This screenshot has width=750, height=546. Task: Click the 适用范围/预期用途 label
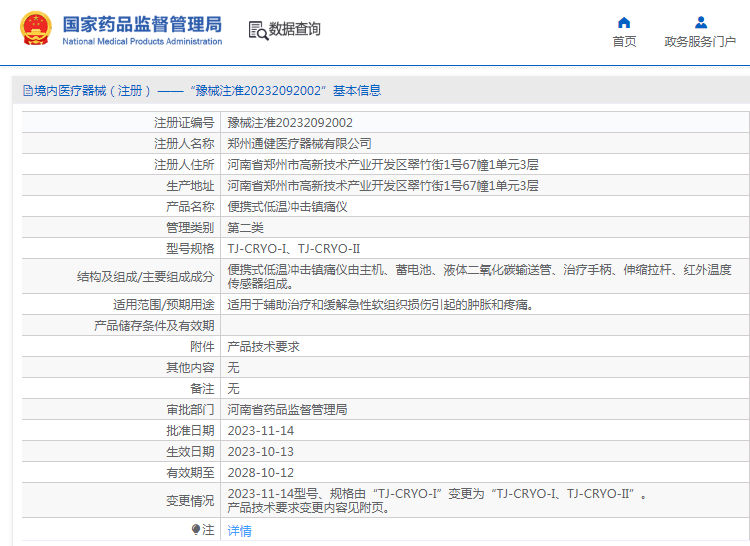pyautogui.click(x=164, y=305)
